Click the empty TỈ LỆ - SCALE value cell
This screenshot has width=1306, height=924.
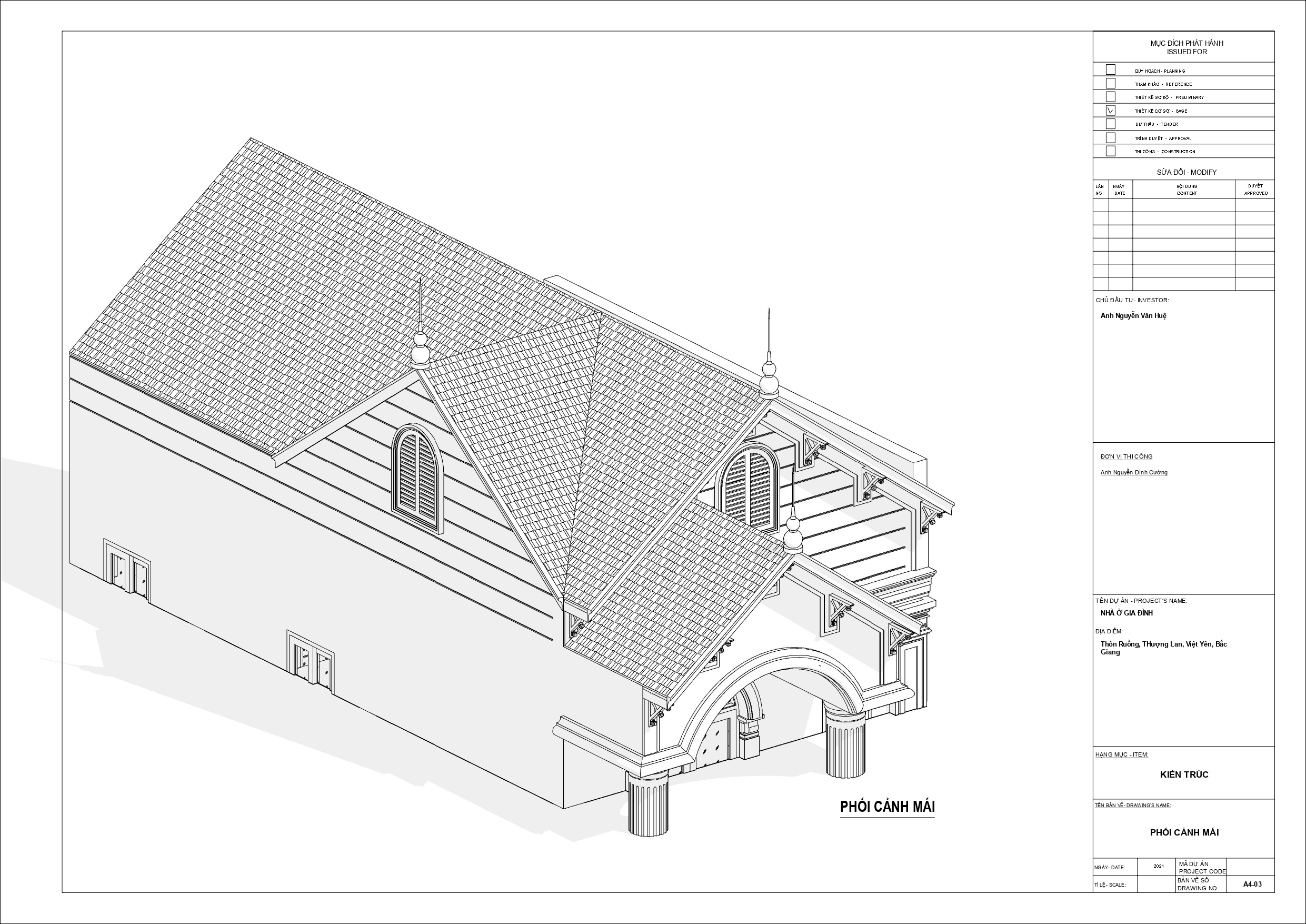click(1157, 885)
